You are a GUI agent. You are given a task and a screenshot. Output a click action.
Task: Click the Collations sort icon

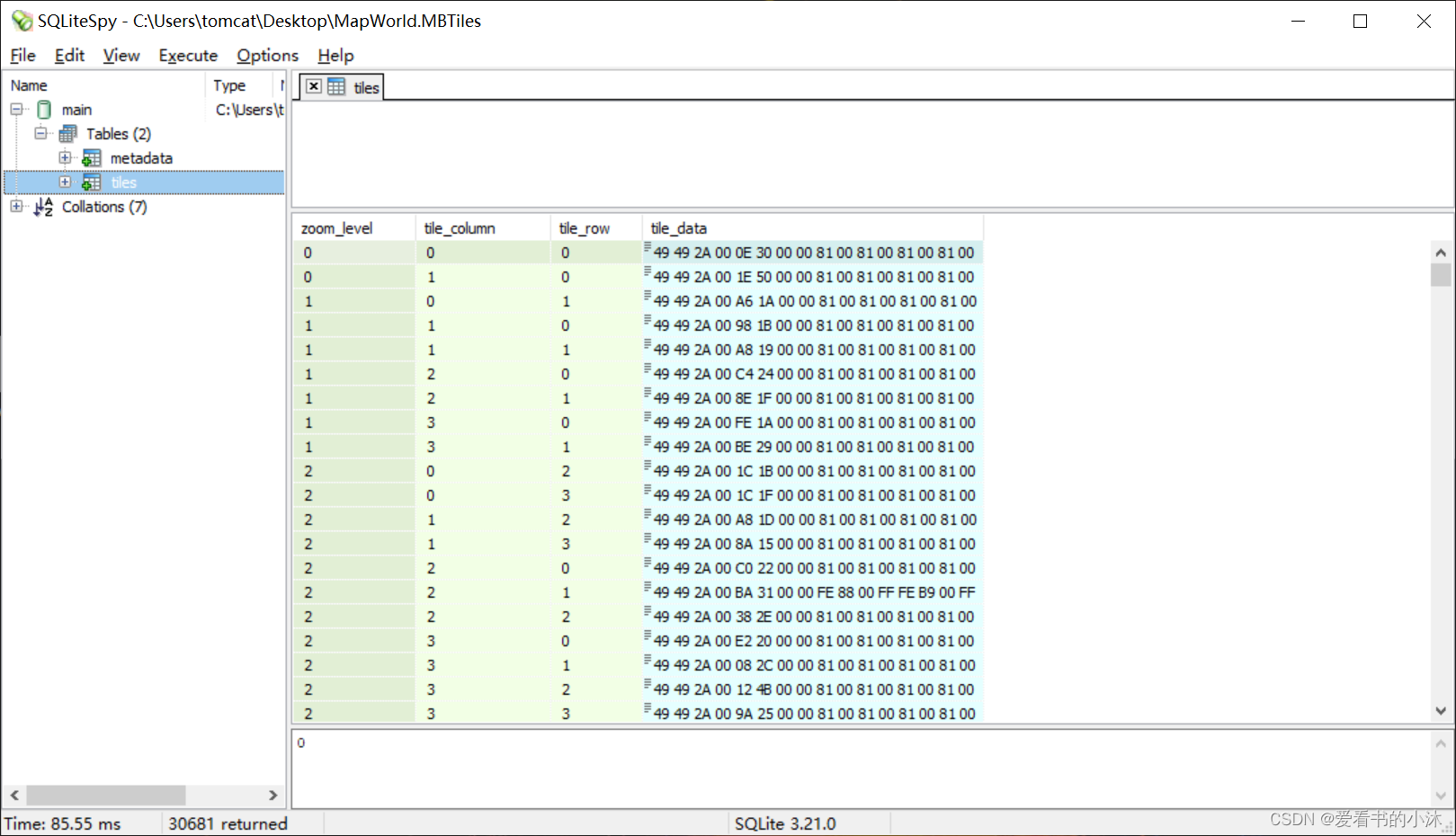tap(43, 207)
